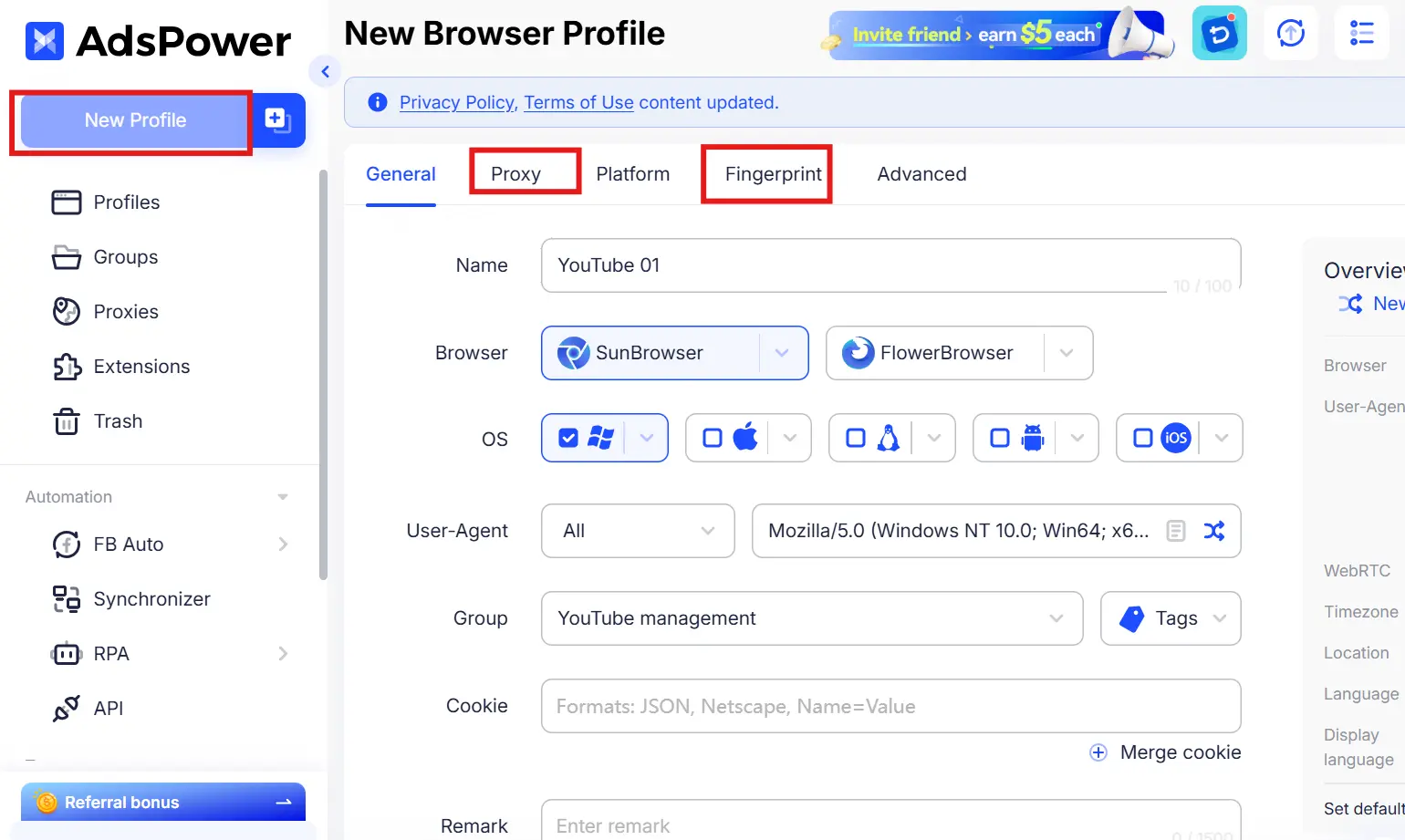This screenshot has height=840, width=1405.
Task: Open the User-Agent 'All' filter dropdown
Action: [x=638, y=531]
